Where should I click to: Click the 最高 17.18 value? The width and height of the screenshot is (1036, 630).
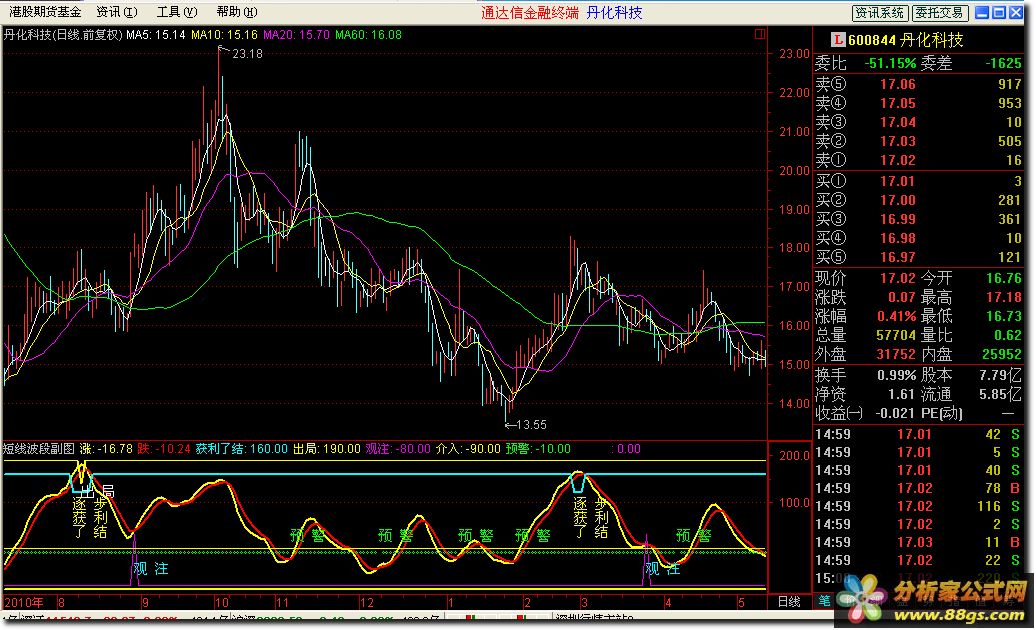click(1004, 297)
